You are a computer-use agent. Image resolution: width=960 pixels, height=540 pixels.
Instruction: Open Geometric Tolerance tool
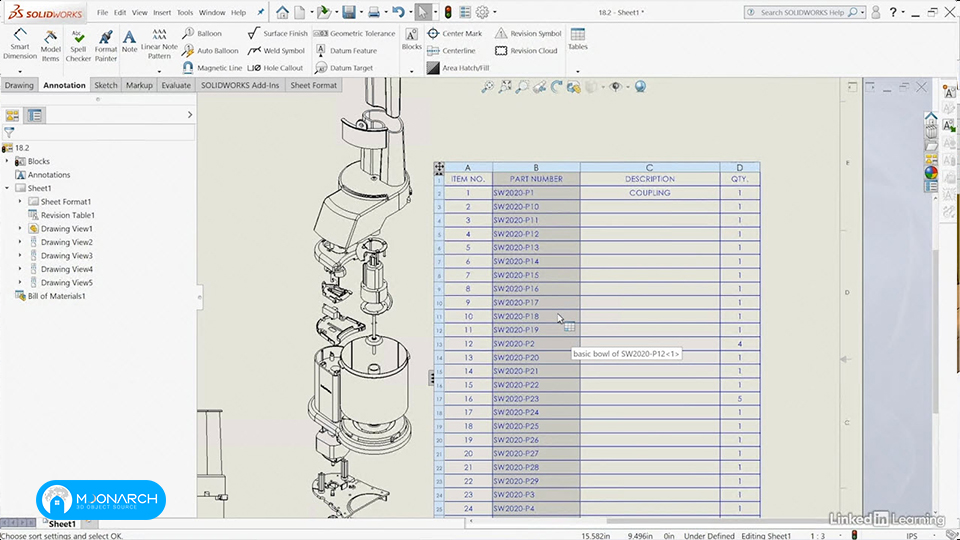pos(354,34)
